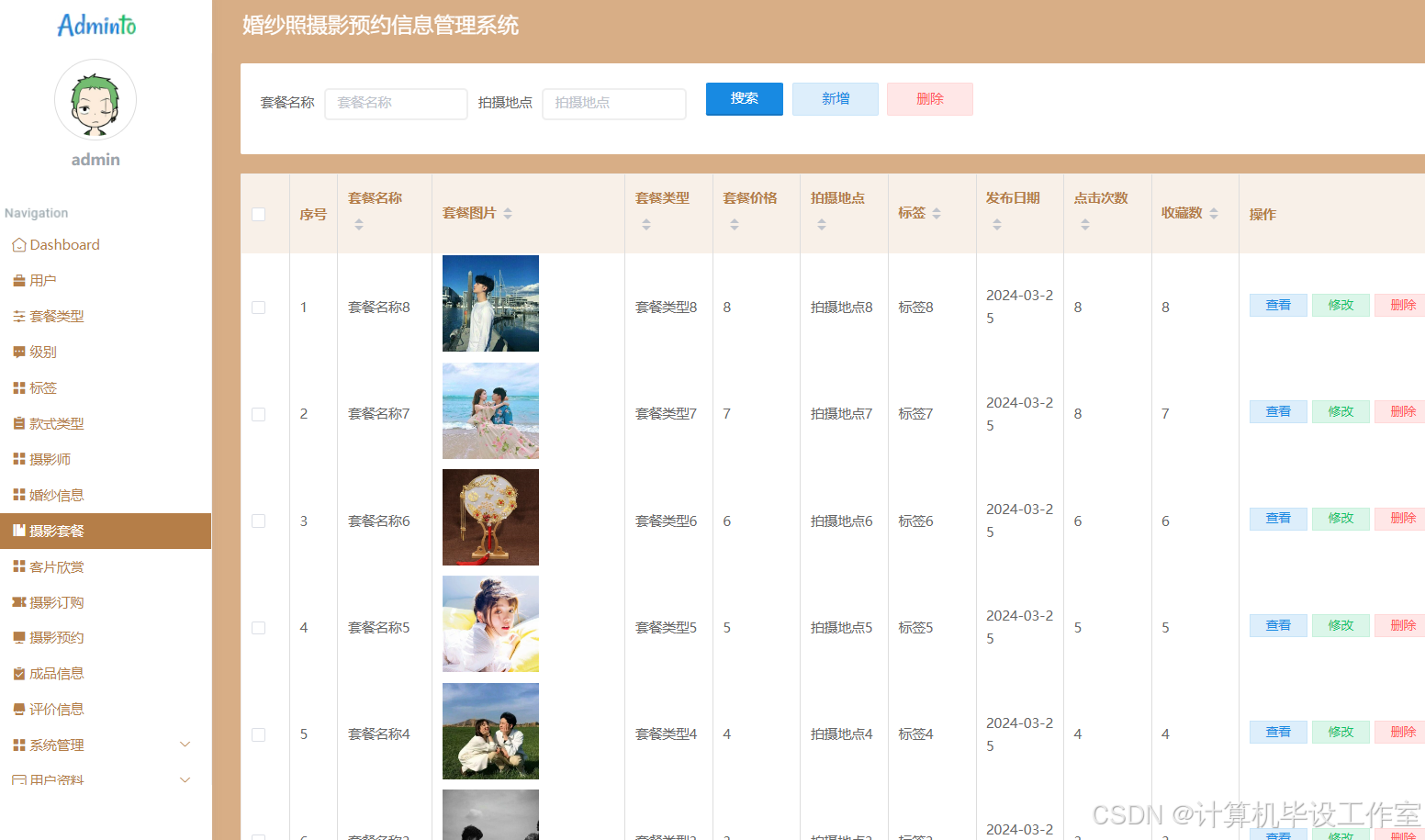Check the row checkbox for 套餐名称4
This screenshot has height=840, width=1425.
click(x=259, y=734)
